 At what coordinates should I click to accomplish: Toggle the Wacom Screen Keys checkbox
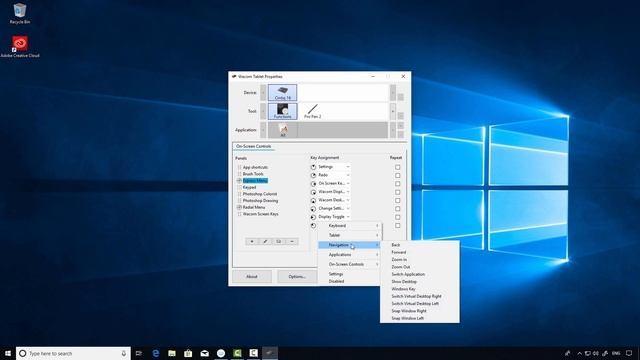240,214
